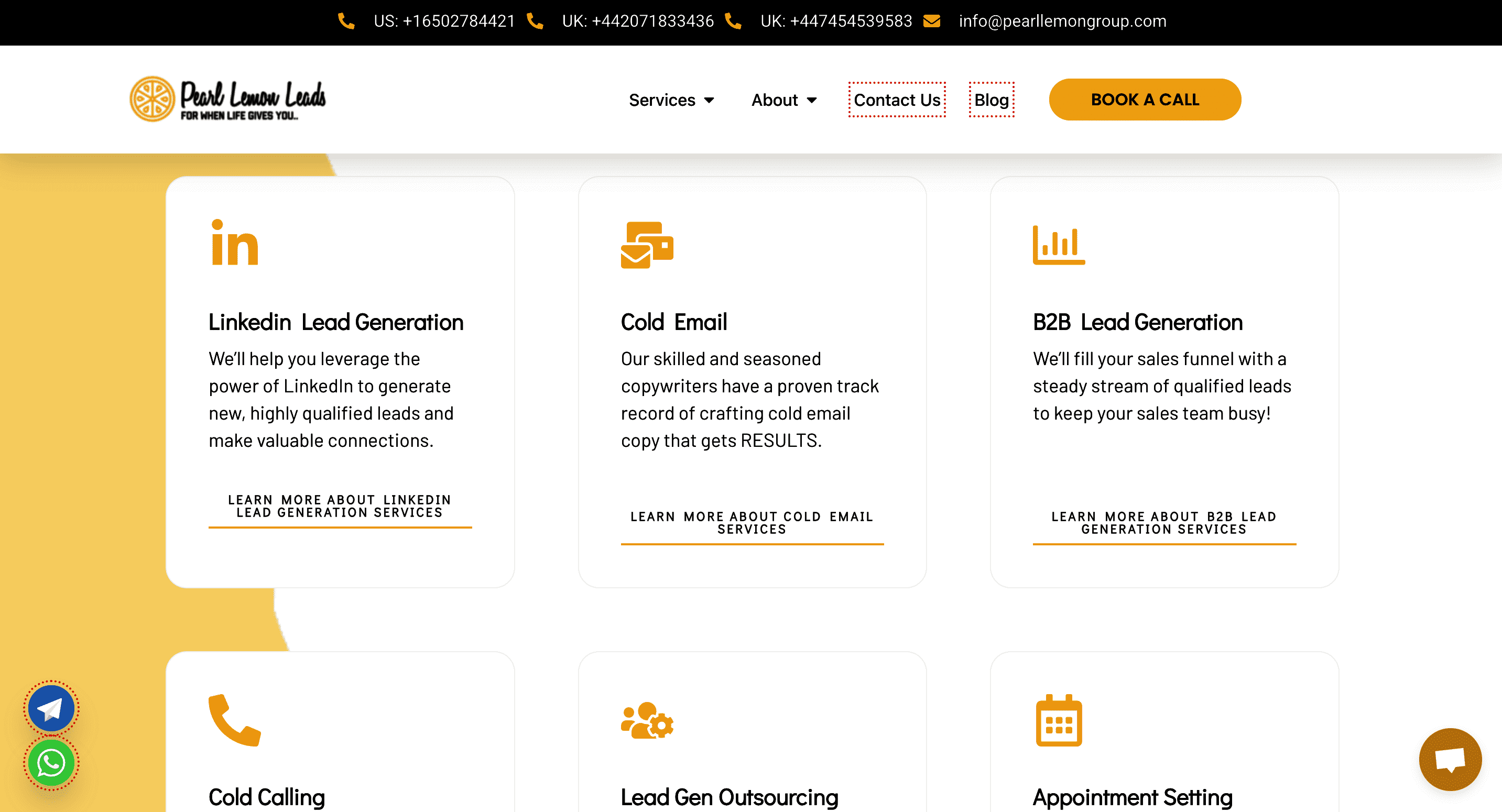
Task: Expand the Services dropdown menu
Action: coord(671,100)
